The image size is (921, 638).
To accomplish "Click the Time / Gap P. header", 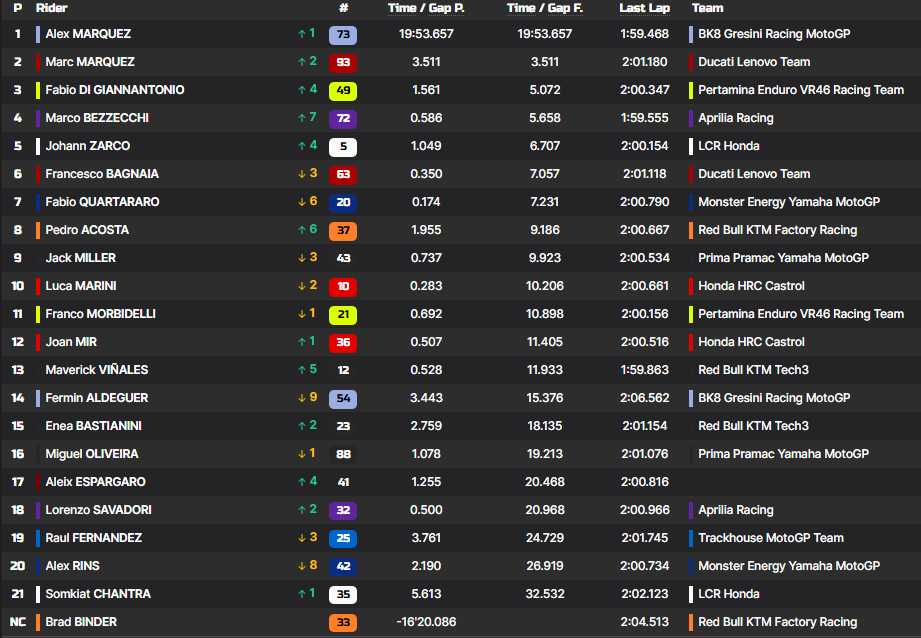I will coord(426,8).
